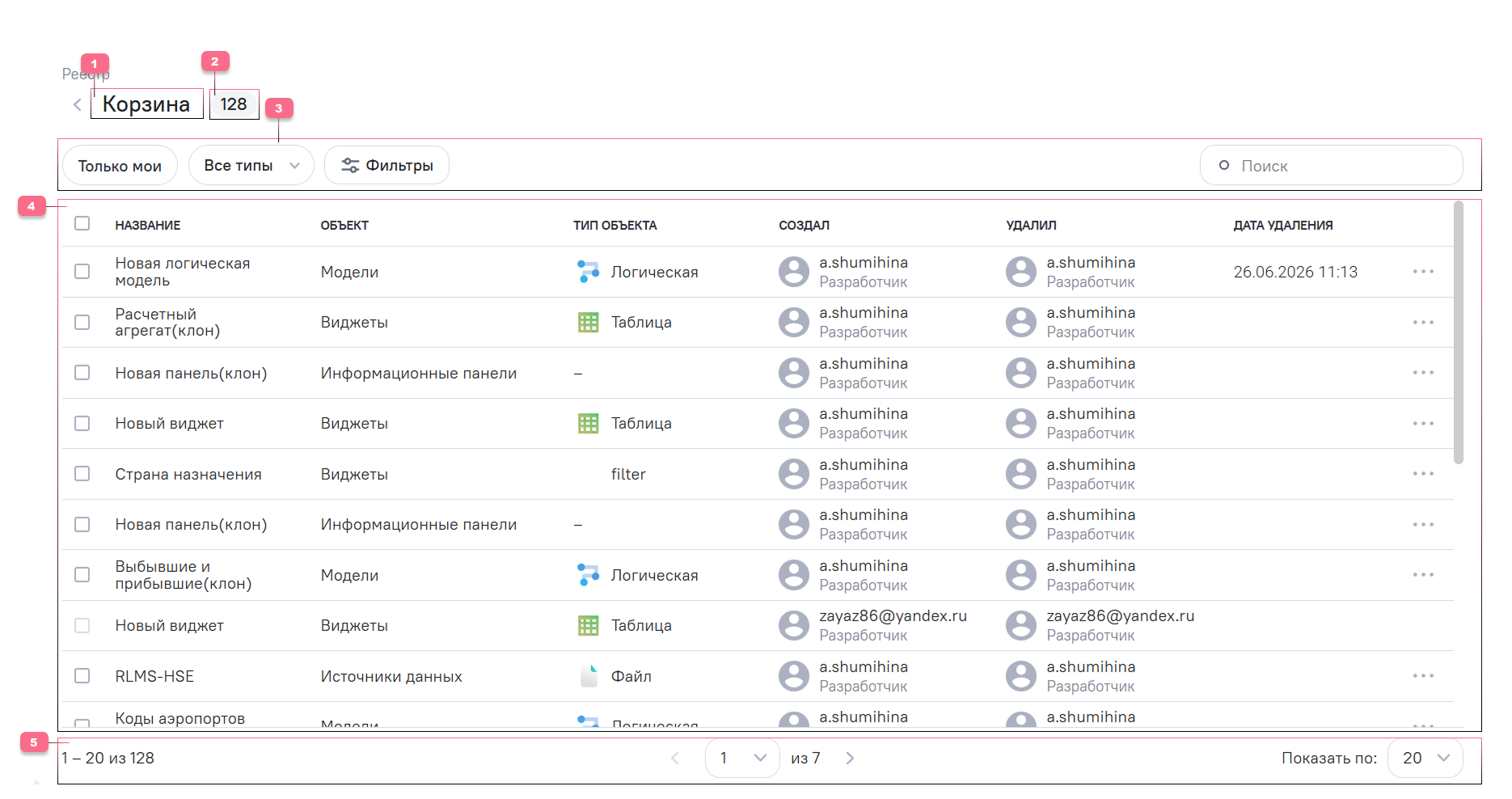The width and height of the screenshot is (1512, 799).
Task: Sort by the СОЗДАЛ column header
Action: tap(804, 226)
